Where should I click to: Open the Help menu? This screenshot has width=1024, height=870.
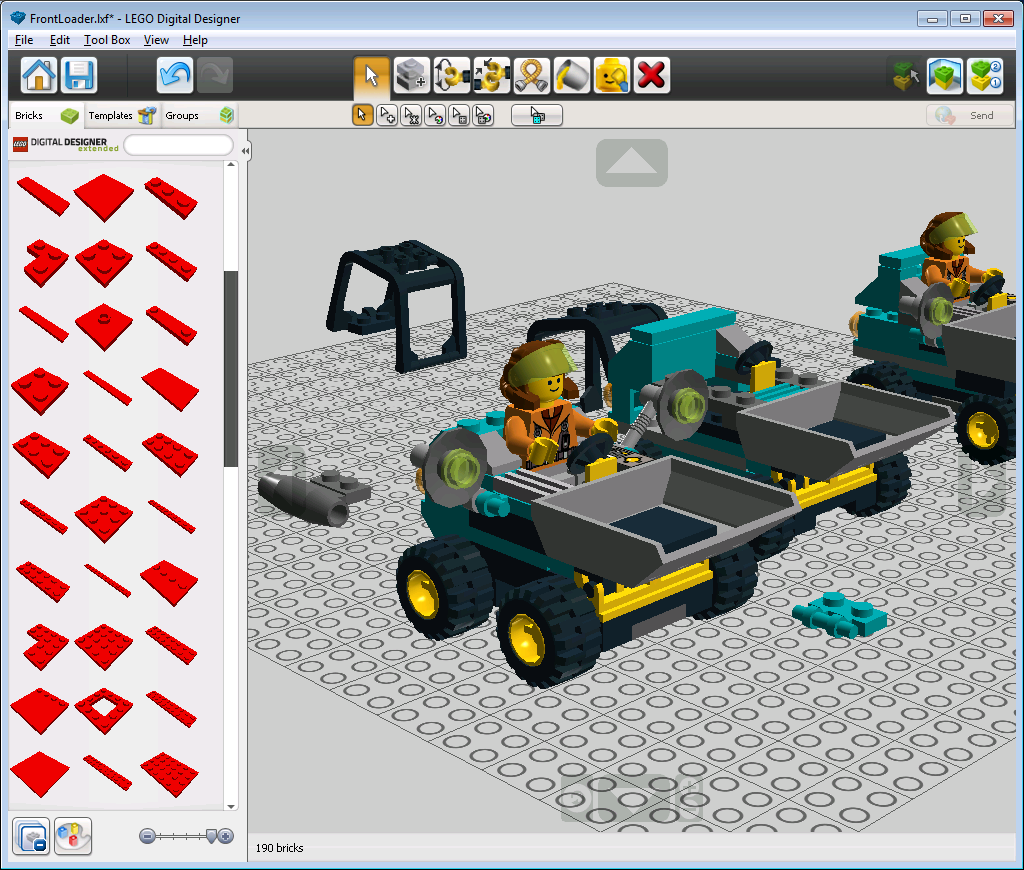click(x=195, y=40)
